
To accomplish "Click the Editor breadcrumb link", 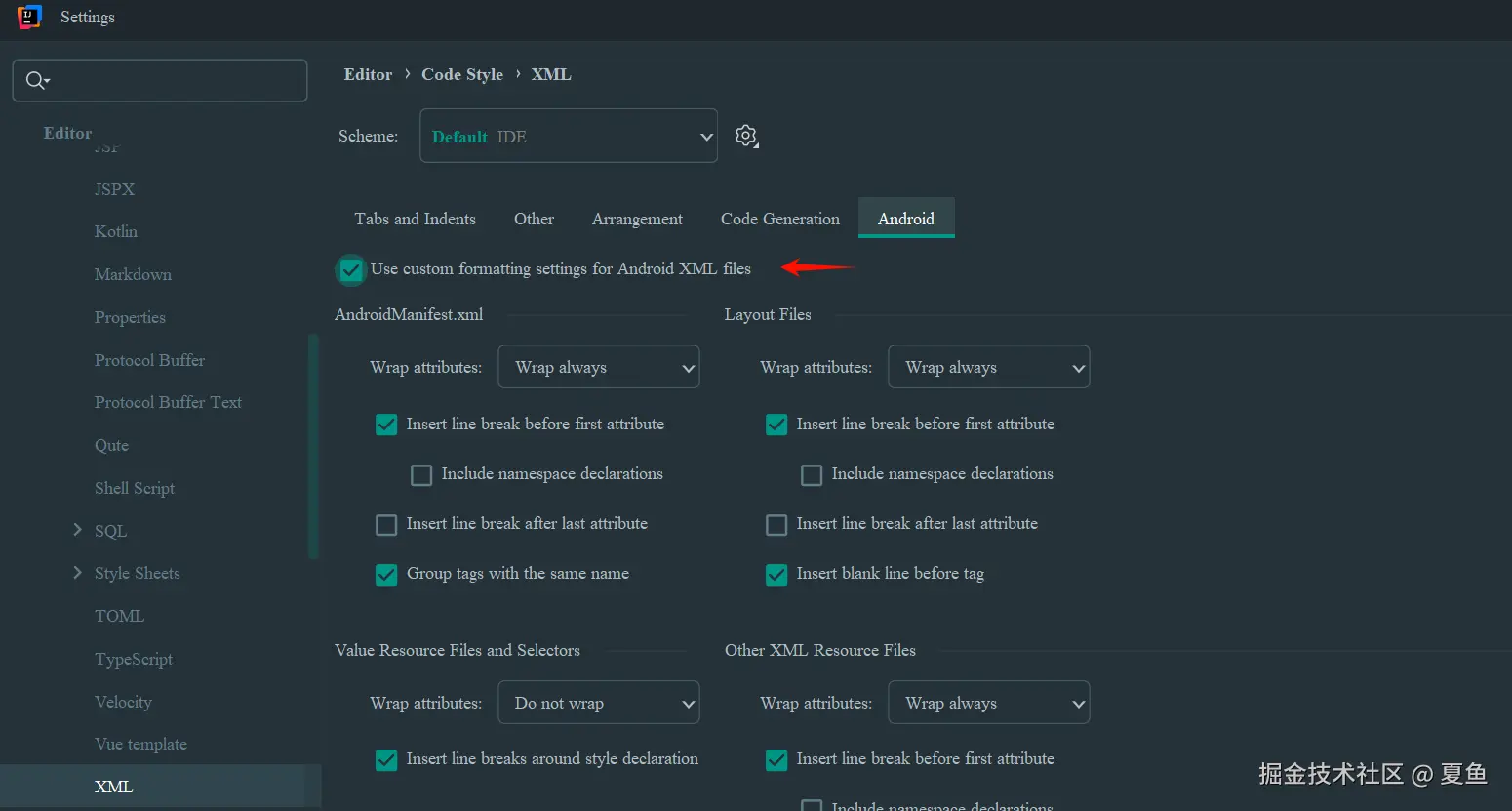I will tap(368, 74).
